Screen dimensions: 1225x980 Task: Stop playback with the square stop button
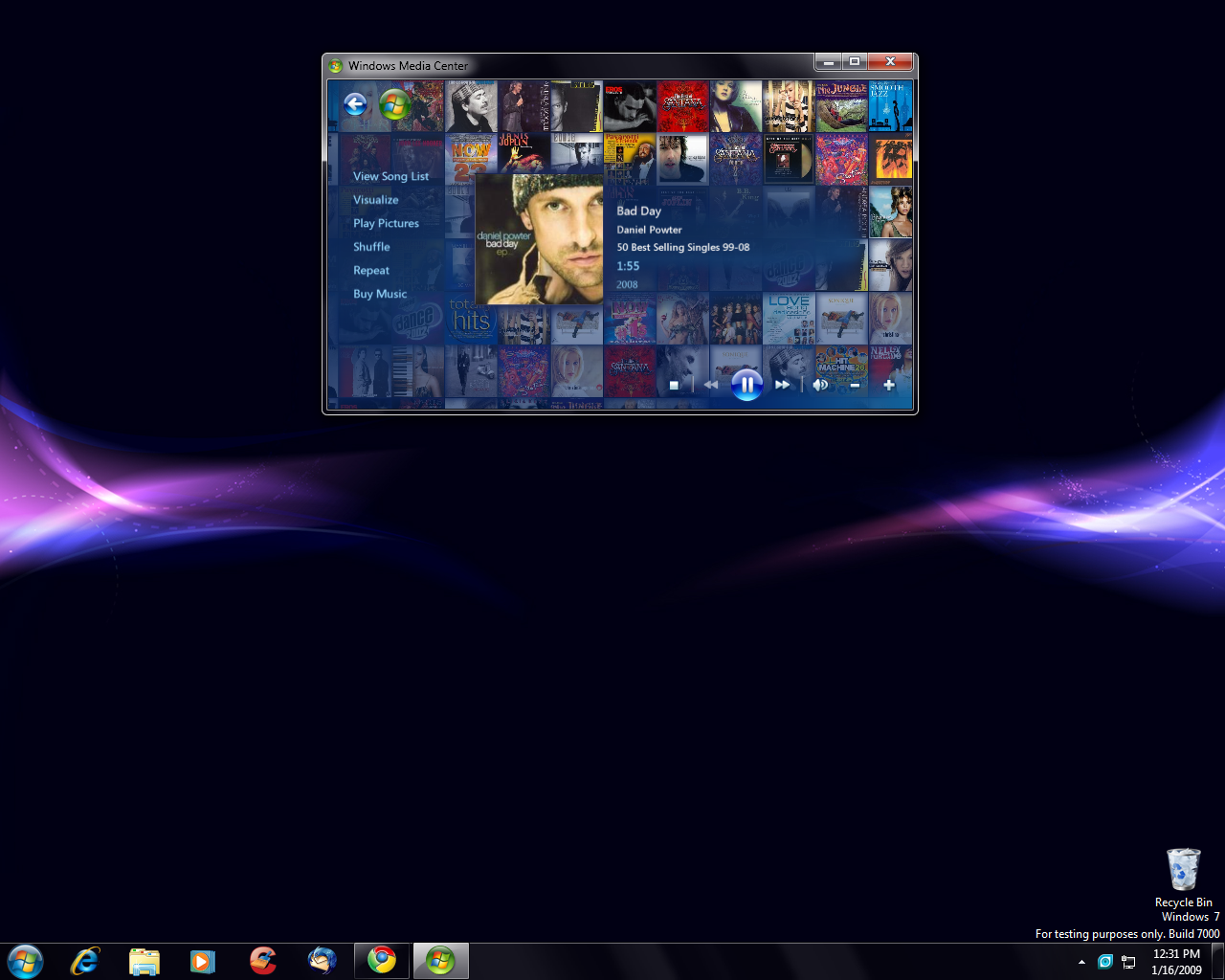674,385
